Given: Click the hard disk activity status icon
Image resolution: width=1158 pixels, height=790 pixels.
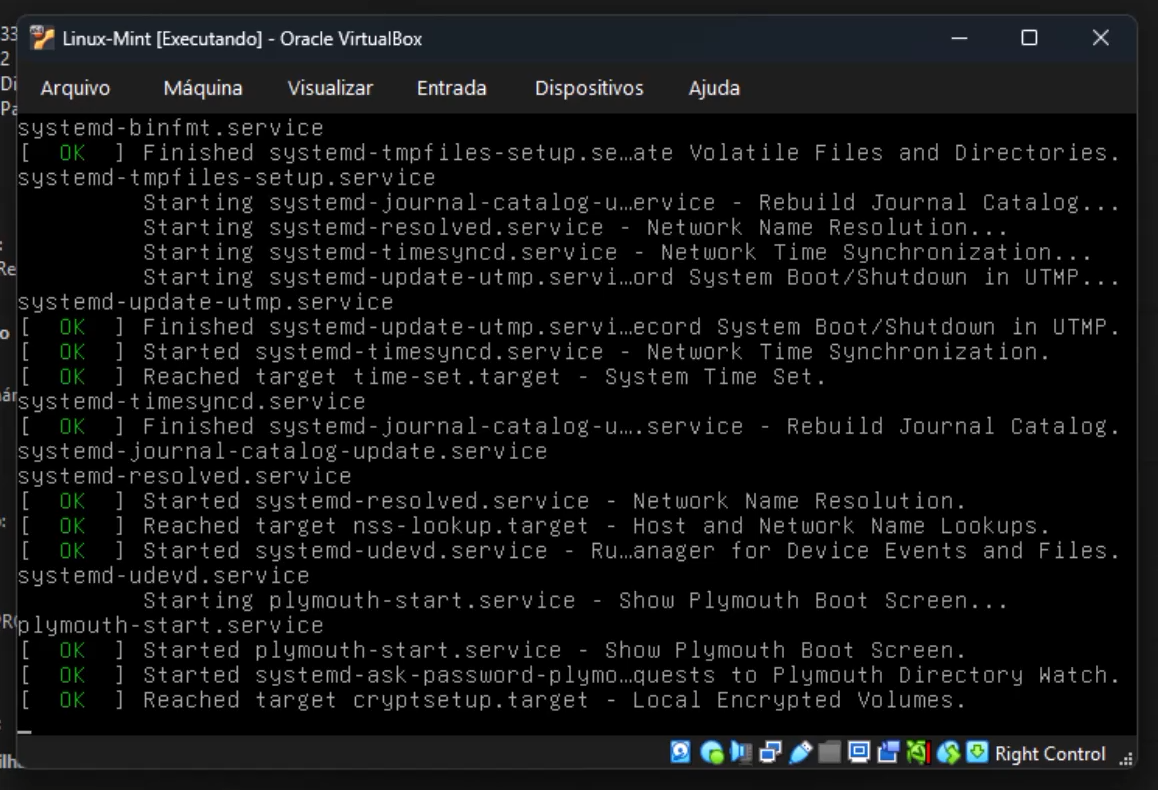Looking at the screenshot, I should click(680, 752).
